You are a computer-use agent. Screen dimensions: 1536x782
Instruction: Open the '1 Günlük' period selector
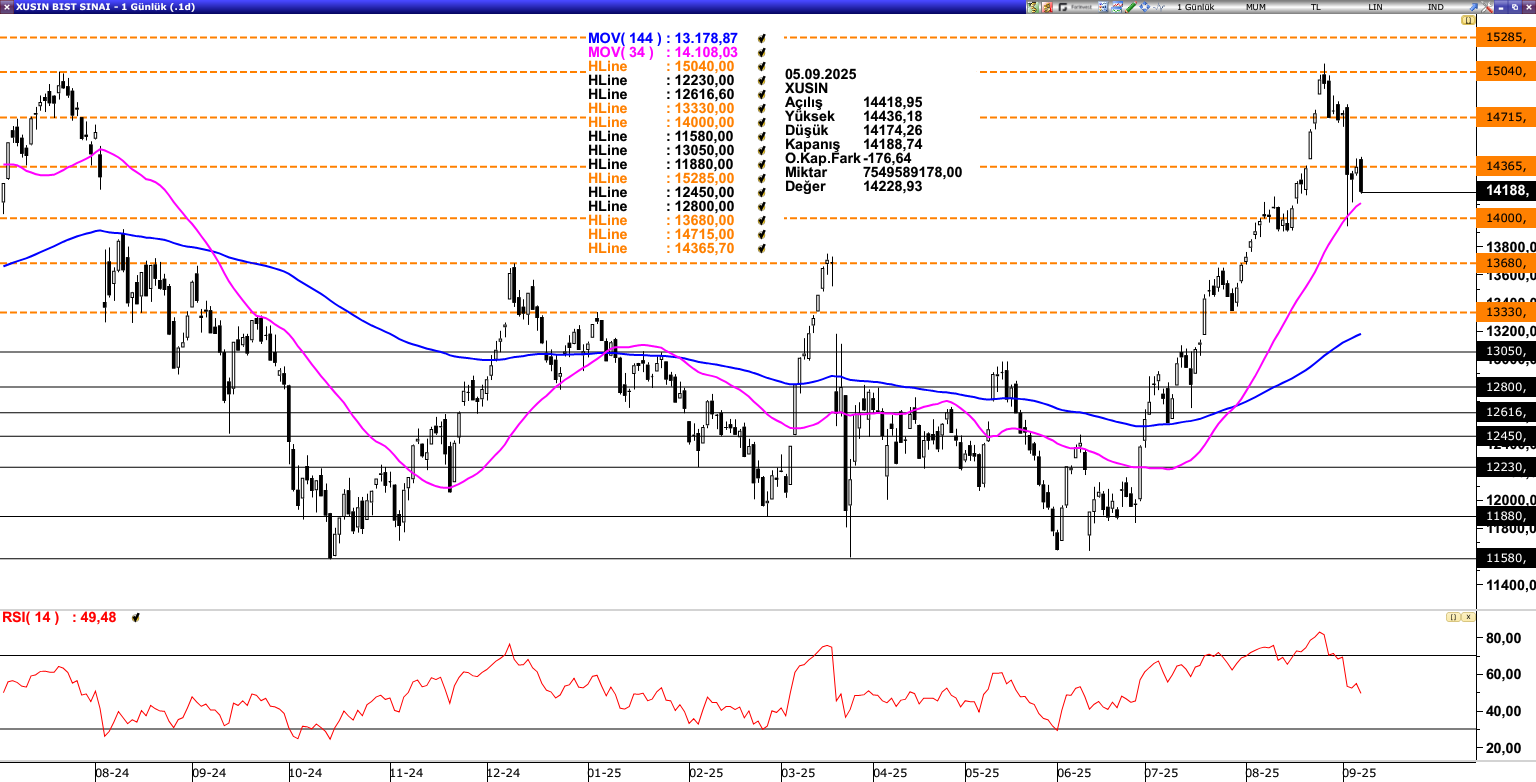1195,7
